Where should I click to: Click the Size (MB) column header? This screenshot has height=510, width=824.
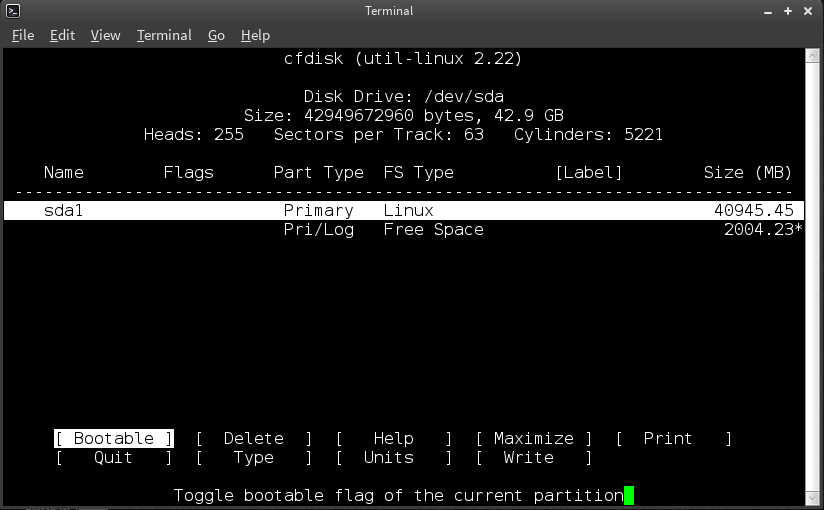click(748, 172)
